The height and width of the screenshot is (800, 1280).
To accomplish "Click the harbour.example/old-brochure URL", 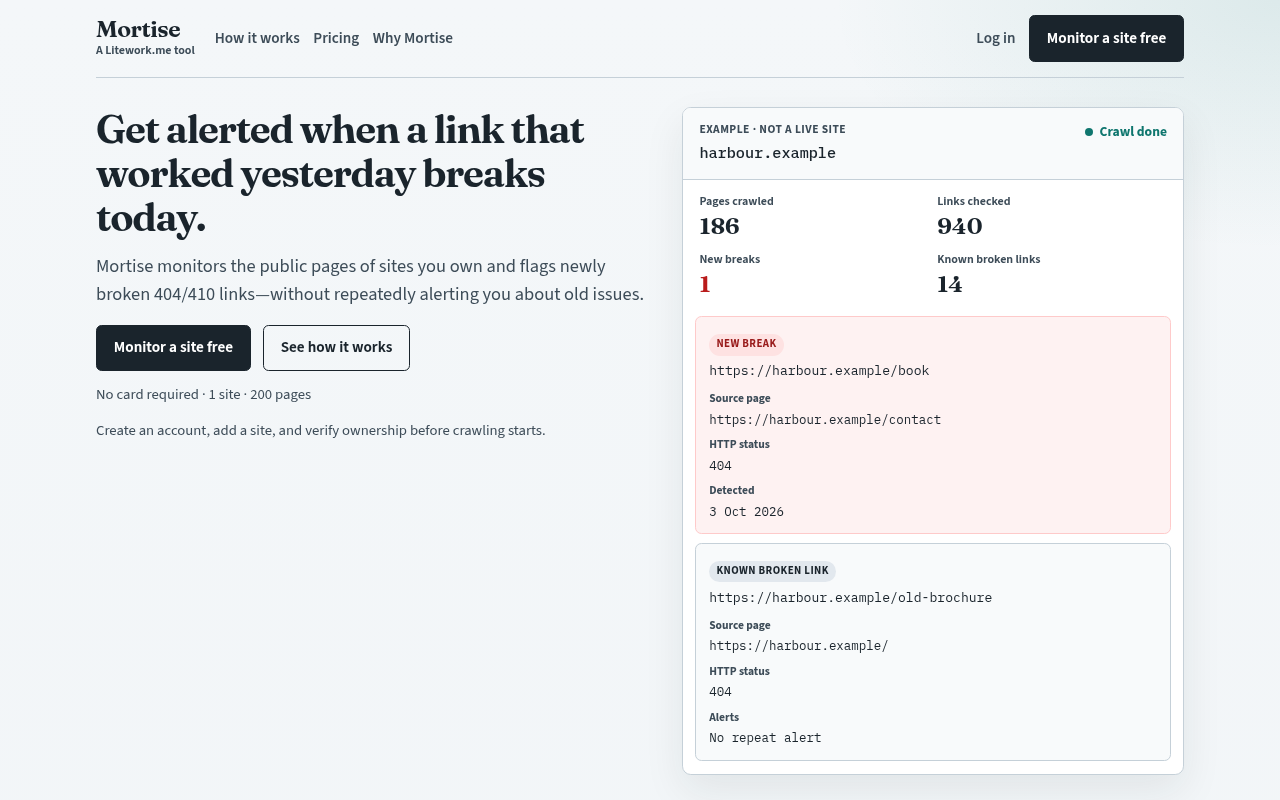I will 851,598.
